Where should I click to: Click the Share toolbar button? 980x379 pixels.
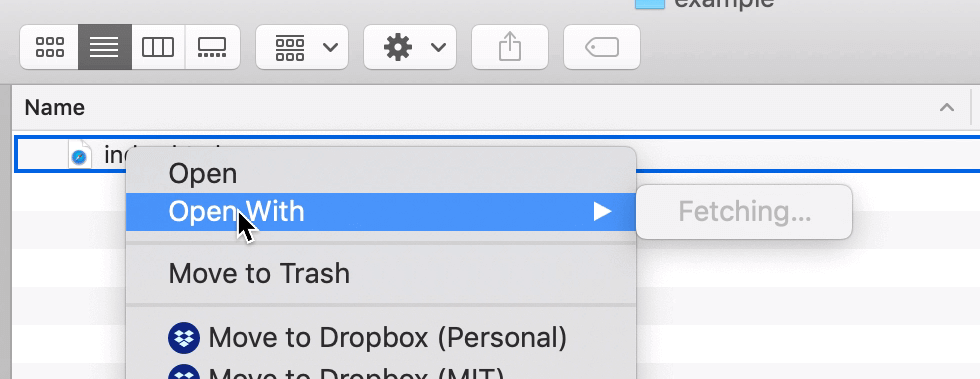(510, 47)
